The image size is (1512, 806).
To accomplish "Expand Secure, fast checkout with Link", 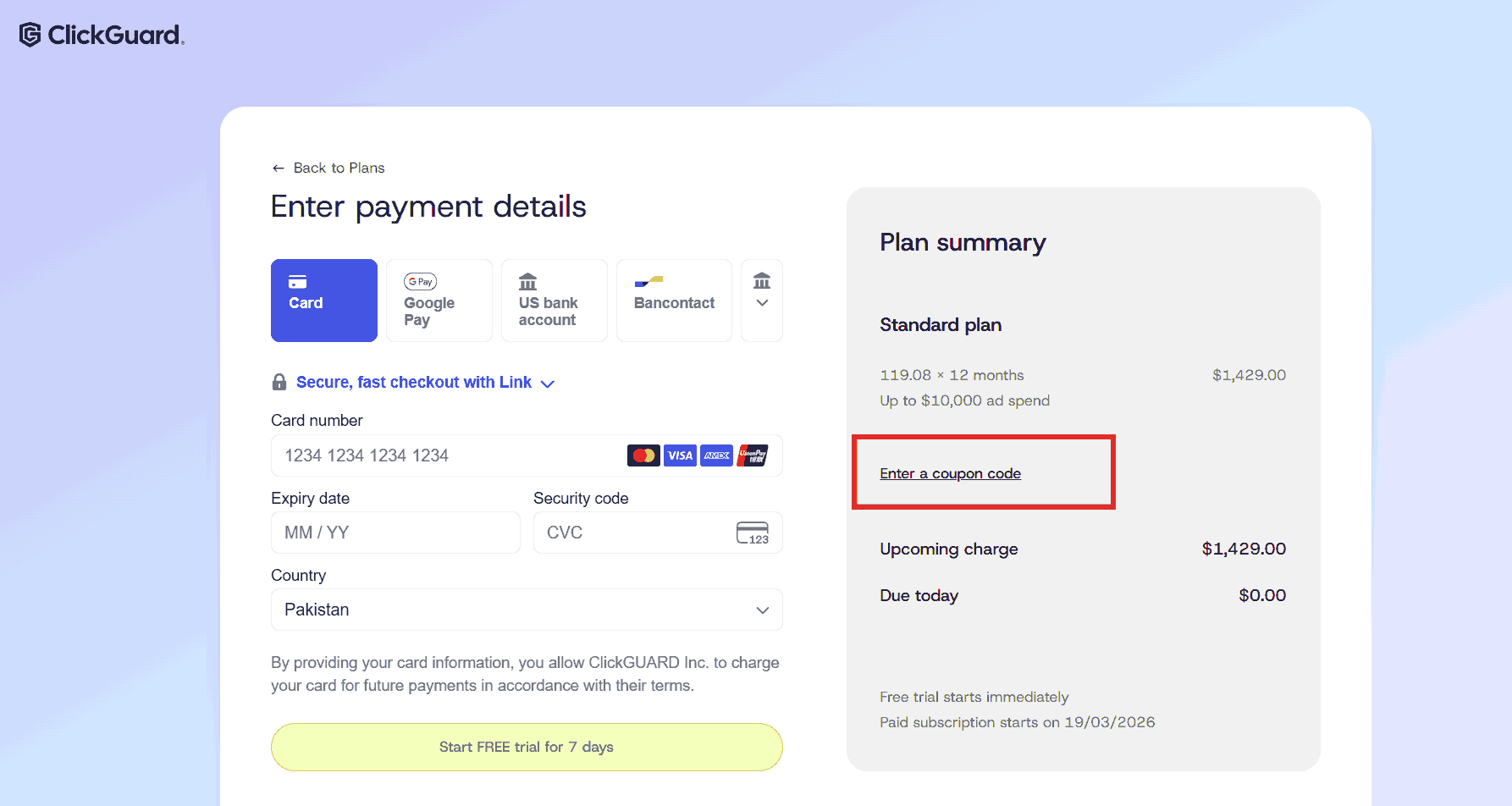I will [x=423, y=383].
